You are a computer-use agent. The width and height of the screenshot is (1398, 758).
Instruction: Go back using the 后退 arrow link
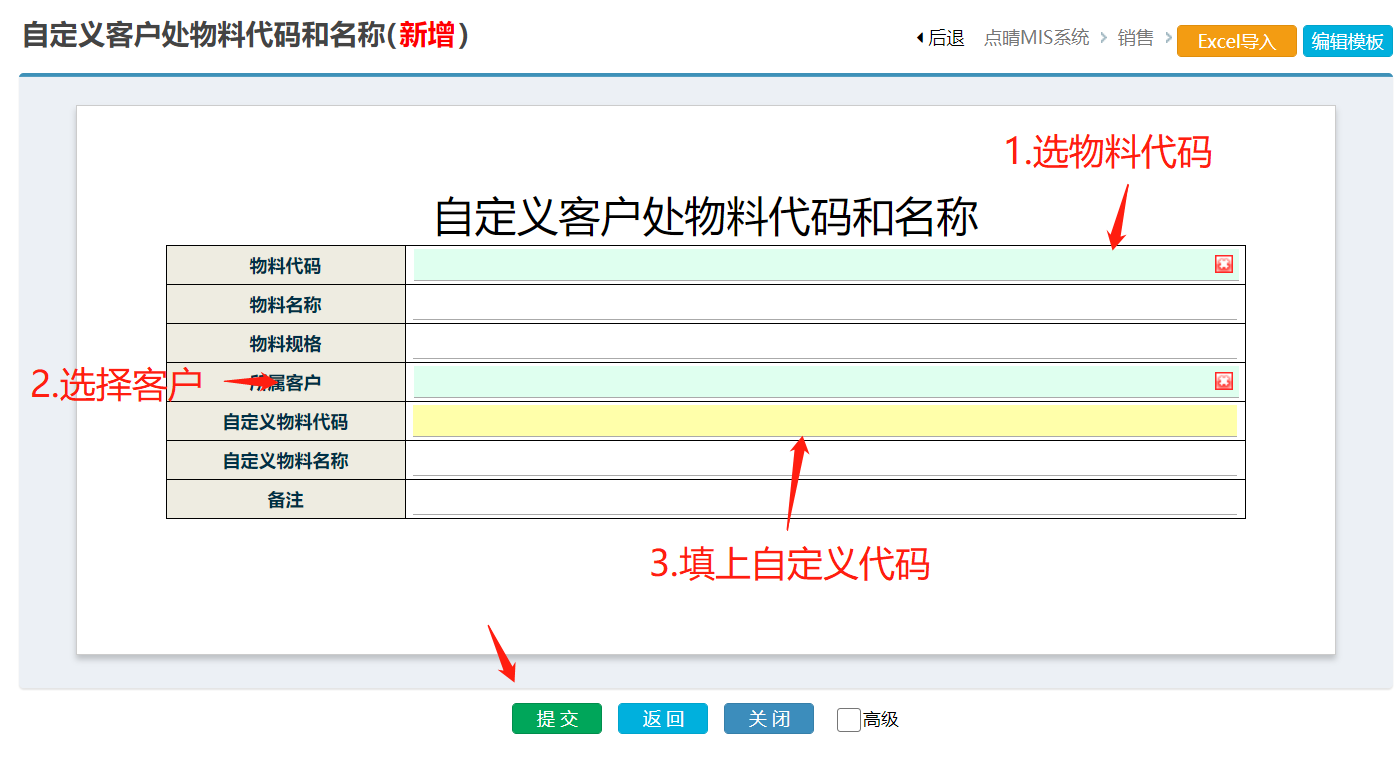[939, 39]
